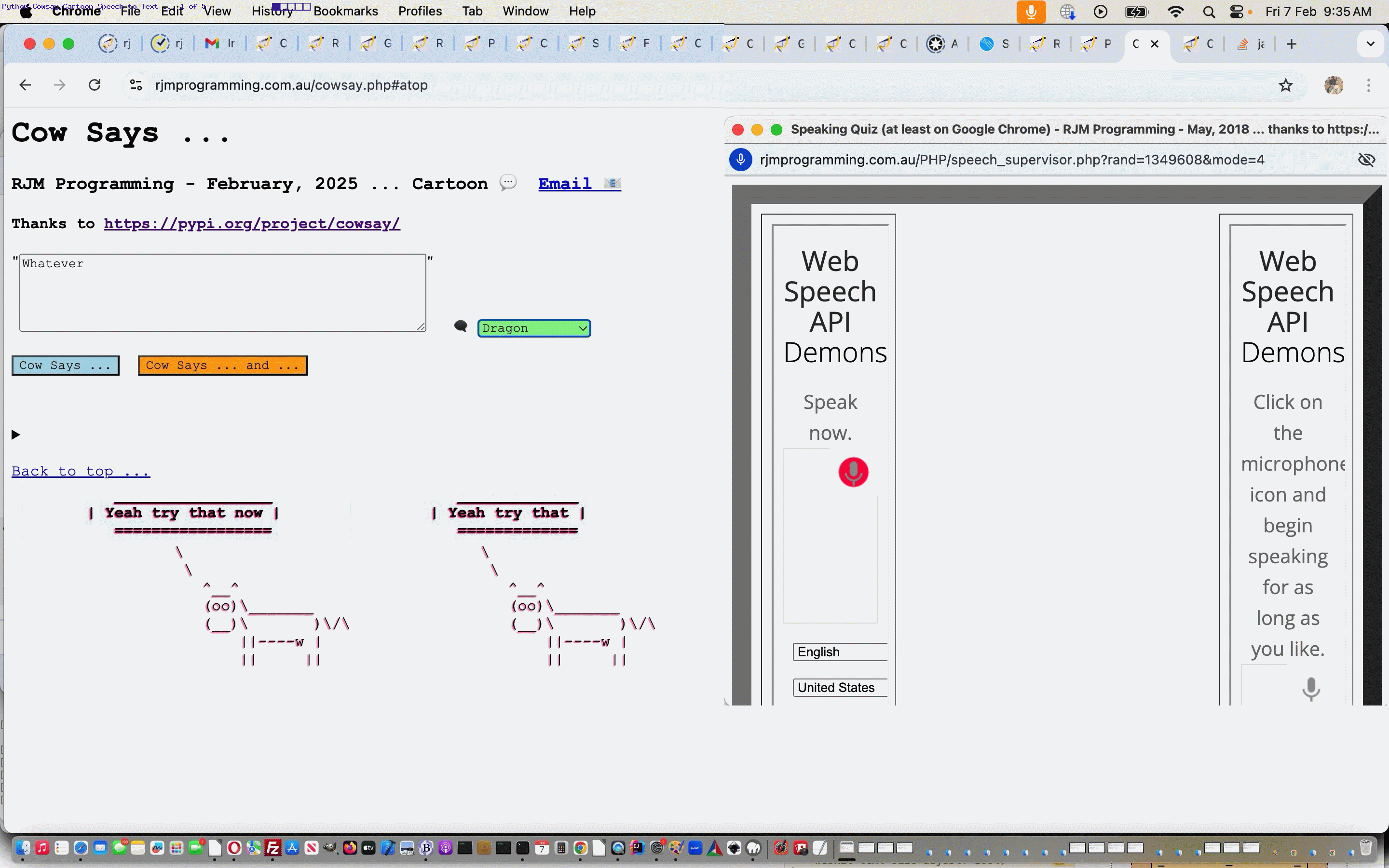Click the battery status icon
Viewport: 1389px width, 868px height.
[x=1136, y=12]
